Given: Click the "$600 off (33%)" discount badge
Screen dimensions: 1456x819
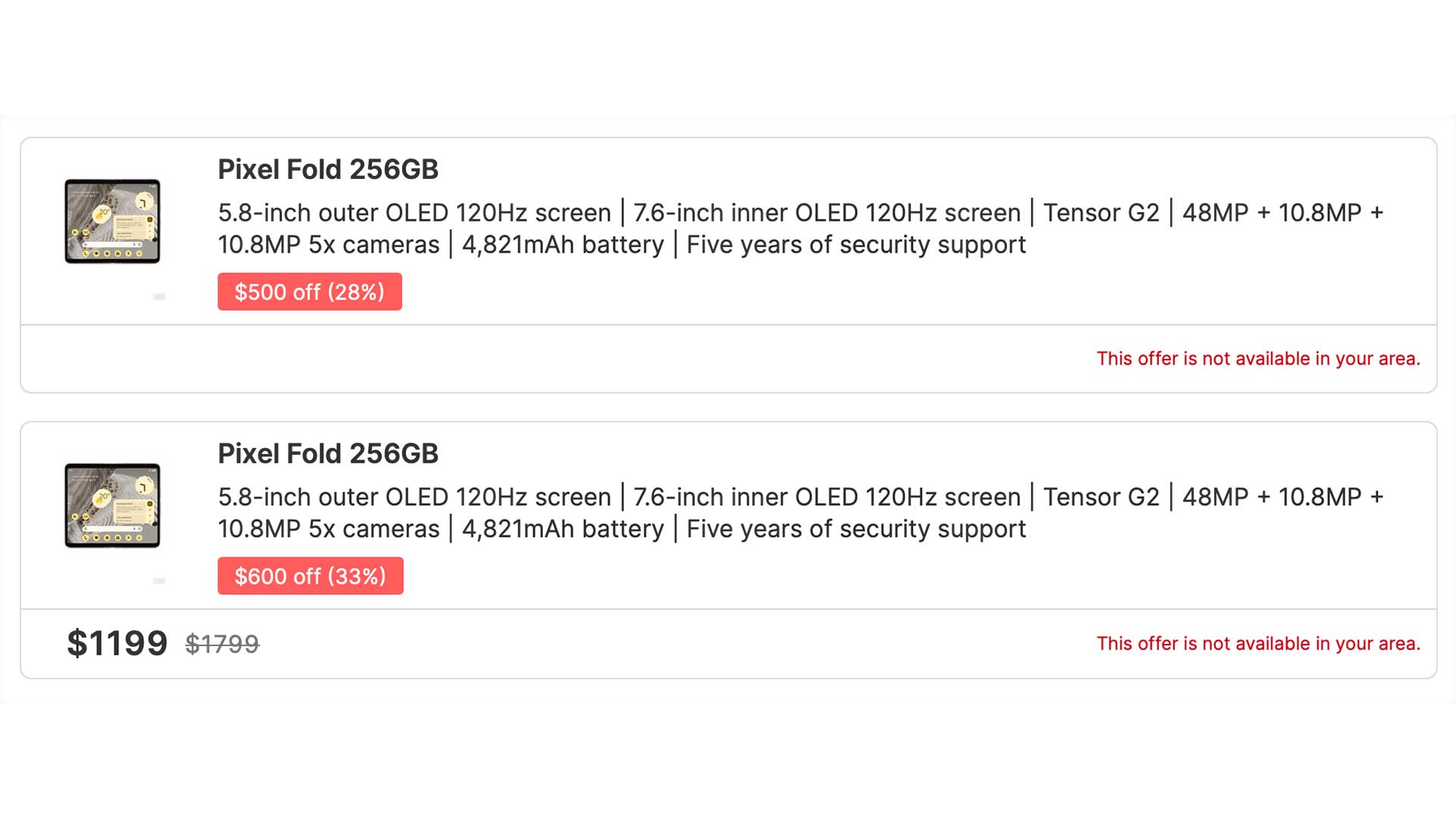Looking at the screenshot, I should pyautogui.click(x=310, y=576).
